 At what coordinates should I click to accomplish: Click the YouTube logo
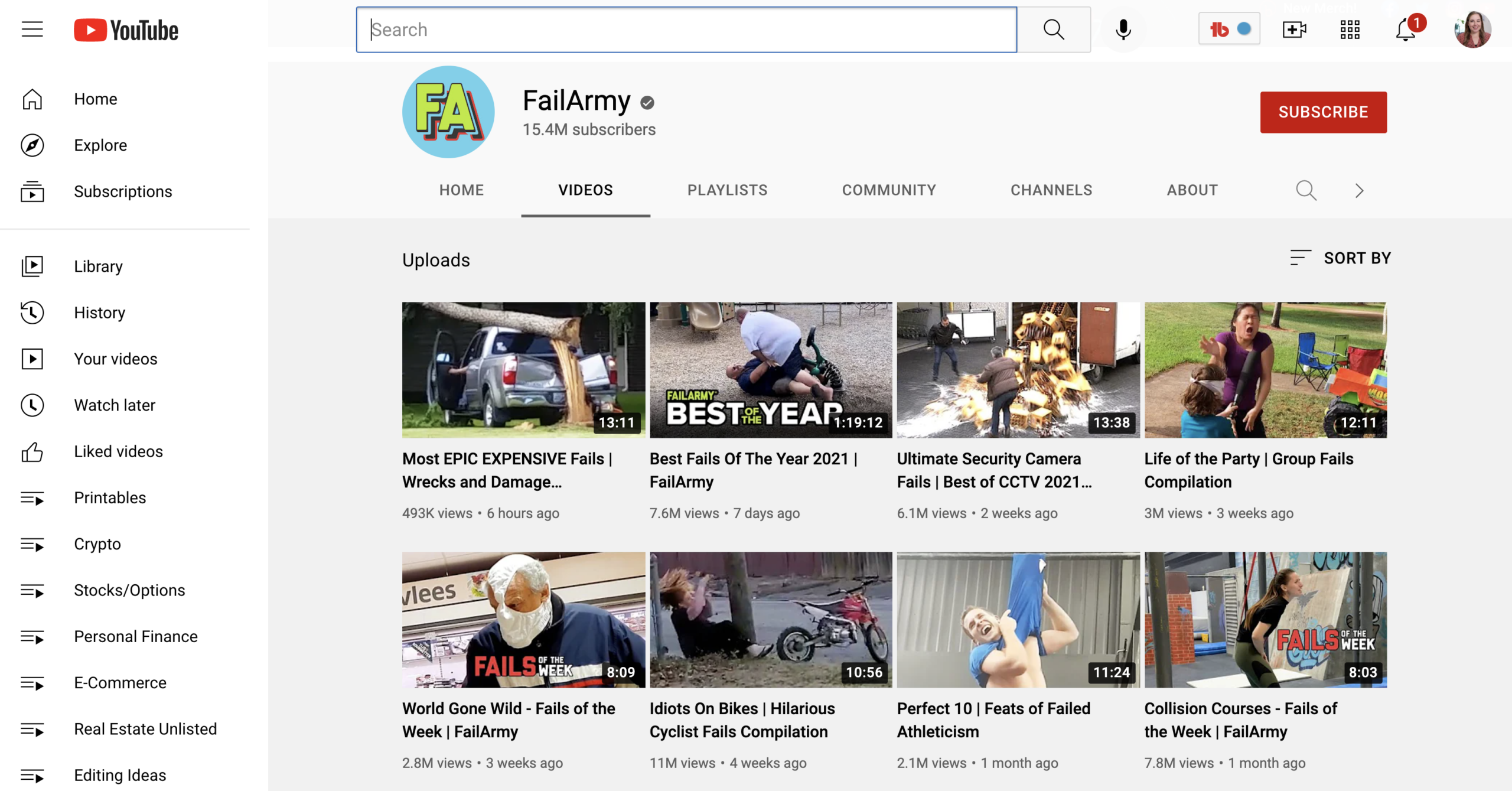coord(126,30)
